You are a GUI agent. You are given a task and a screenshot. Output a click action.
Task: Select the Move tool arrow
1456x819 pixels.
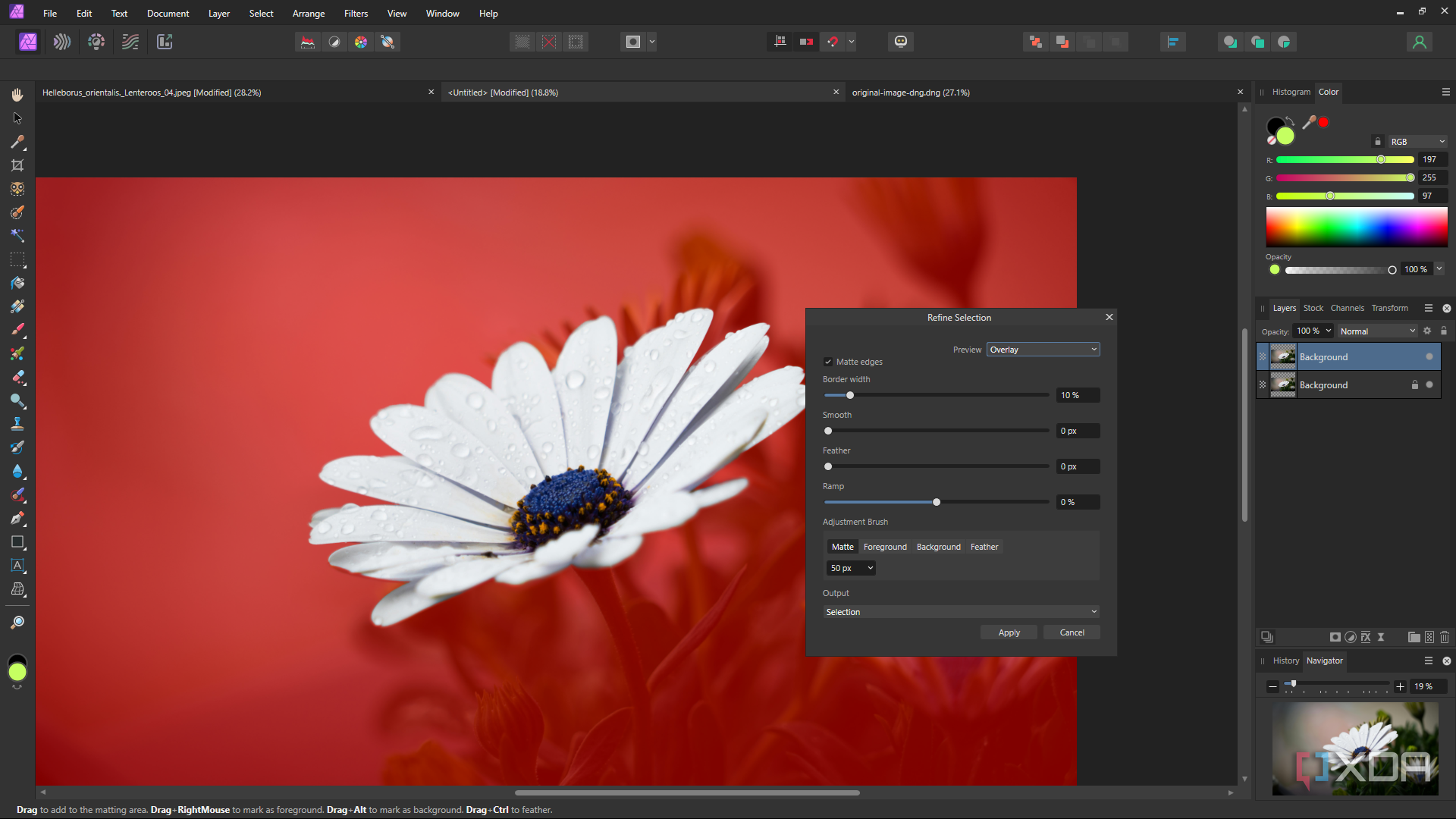[x=17, y=118]
